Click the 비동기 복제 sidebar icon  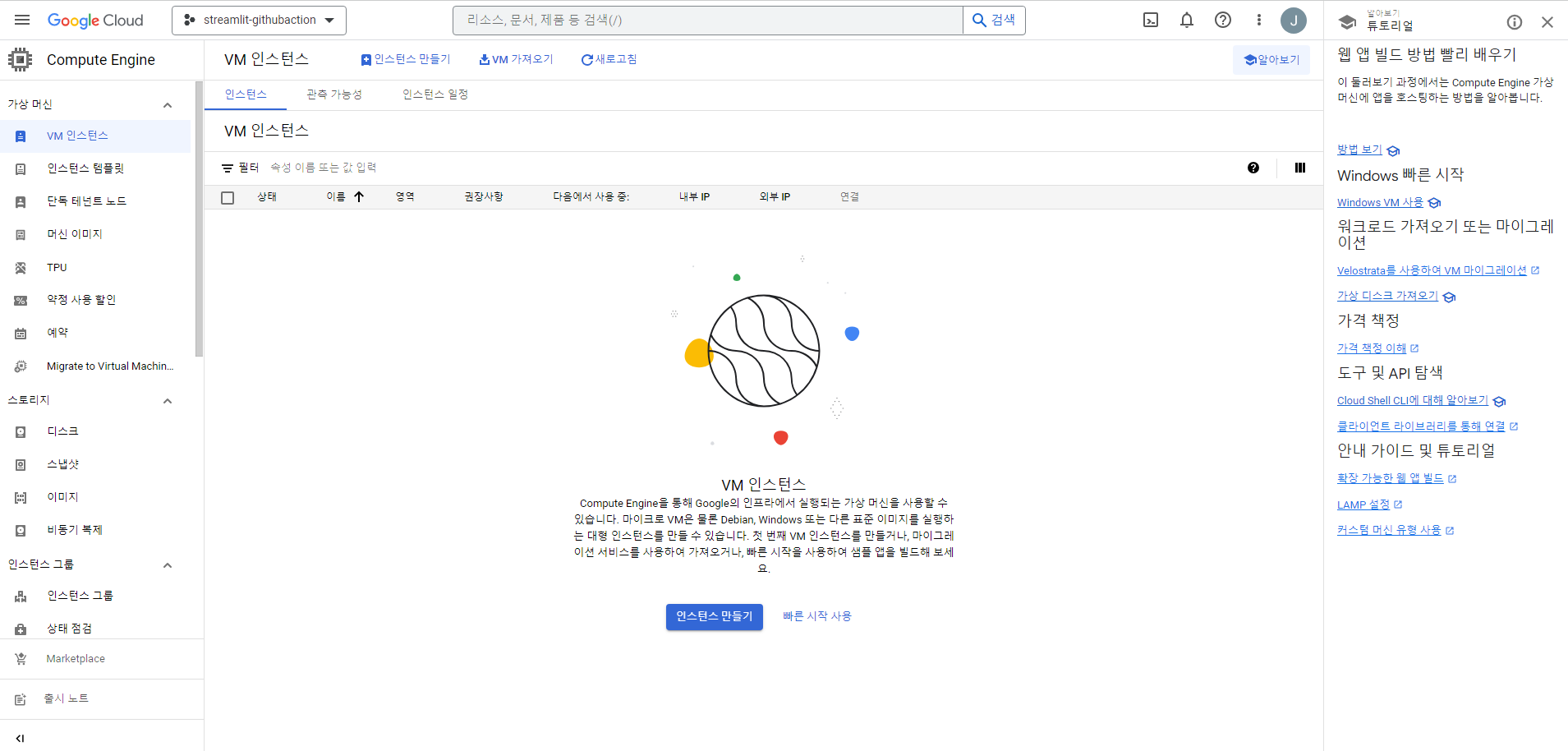click(21, 531)
